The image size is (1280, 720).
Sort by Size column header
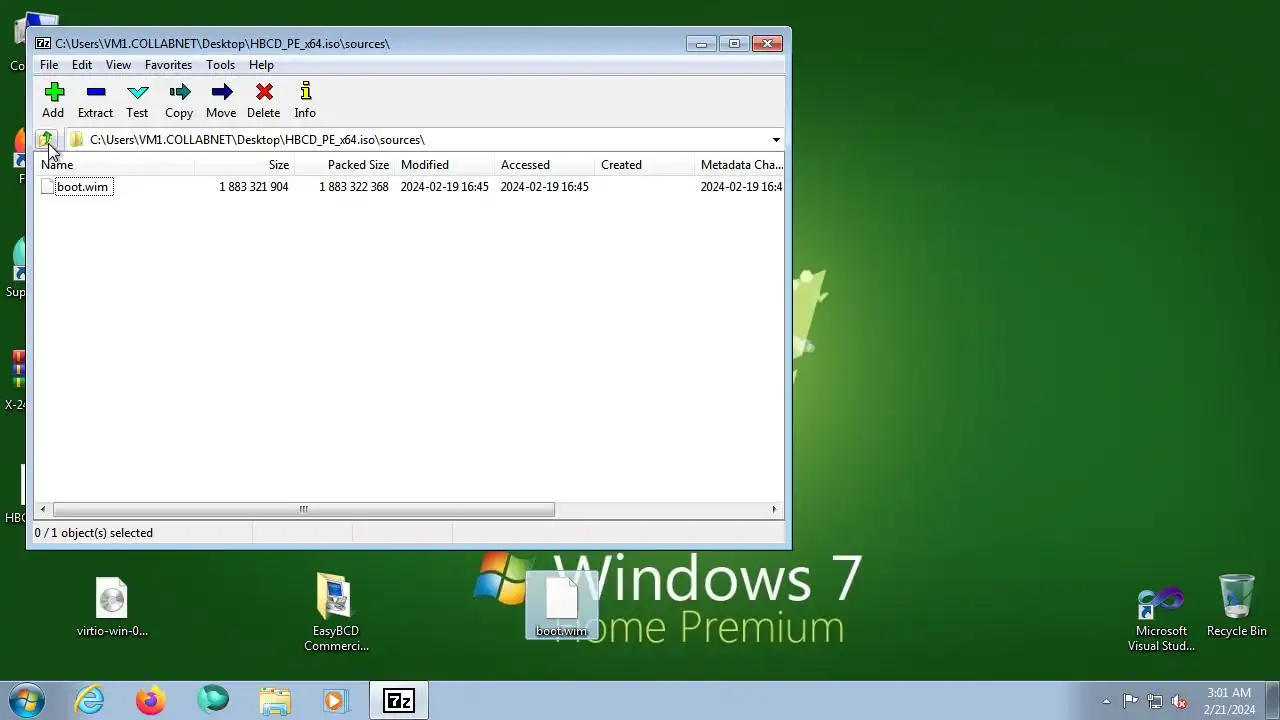tap(244, 165)
